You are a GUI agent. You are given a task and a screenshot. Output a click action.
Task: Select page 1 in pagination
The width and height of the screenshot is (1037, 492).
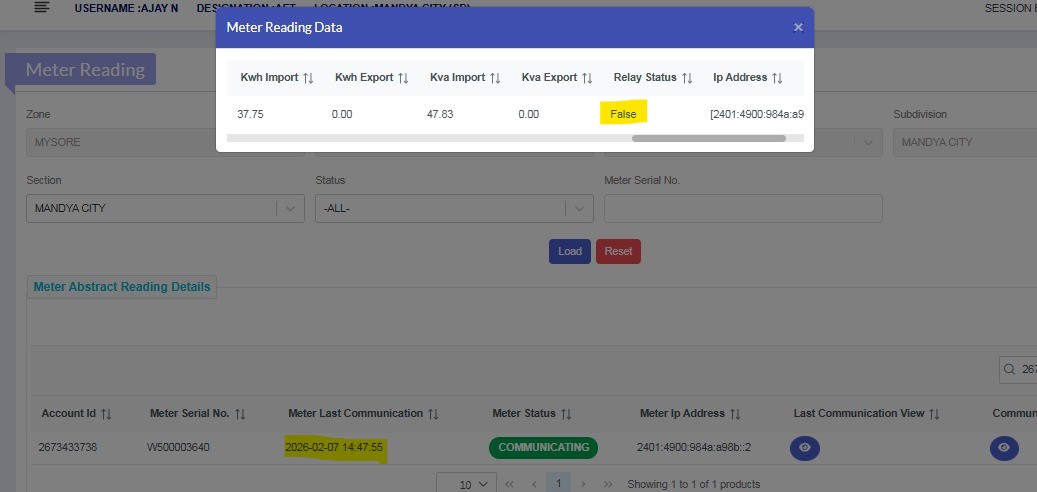coord(558,483)
